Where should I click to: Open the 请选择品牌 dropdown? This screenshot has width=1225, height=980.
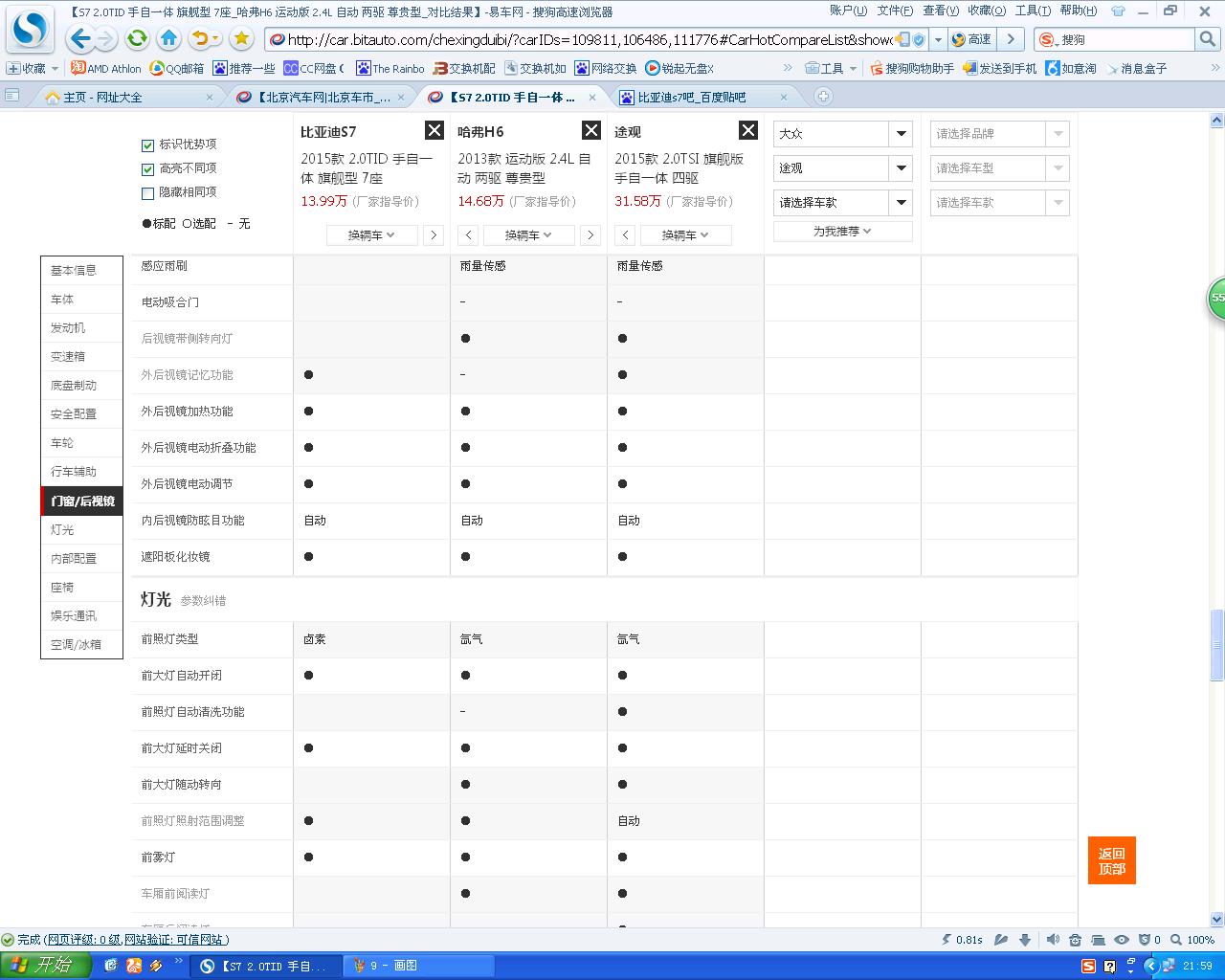click(x=1000, y=134)
